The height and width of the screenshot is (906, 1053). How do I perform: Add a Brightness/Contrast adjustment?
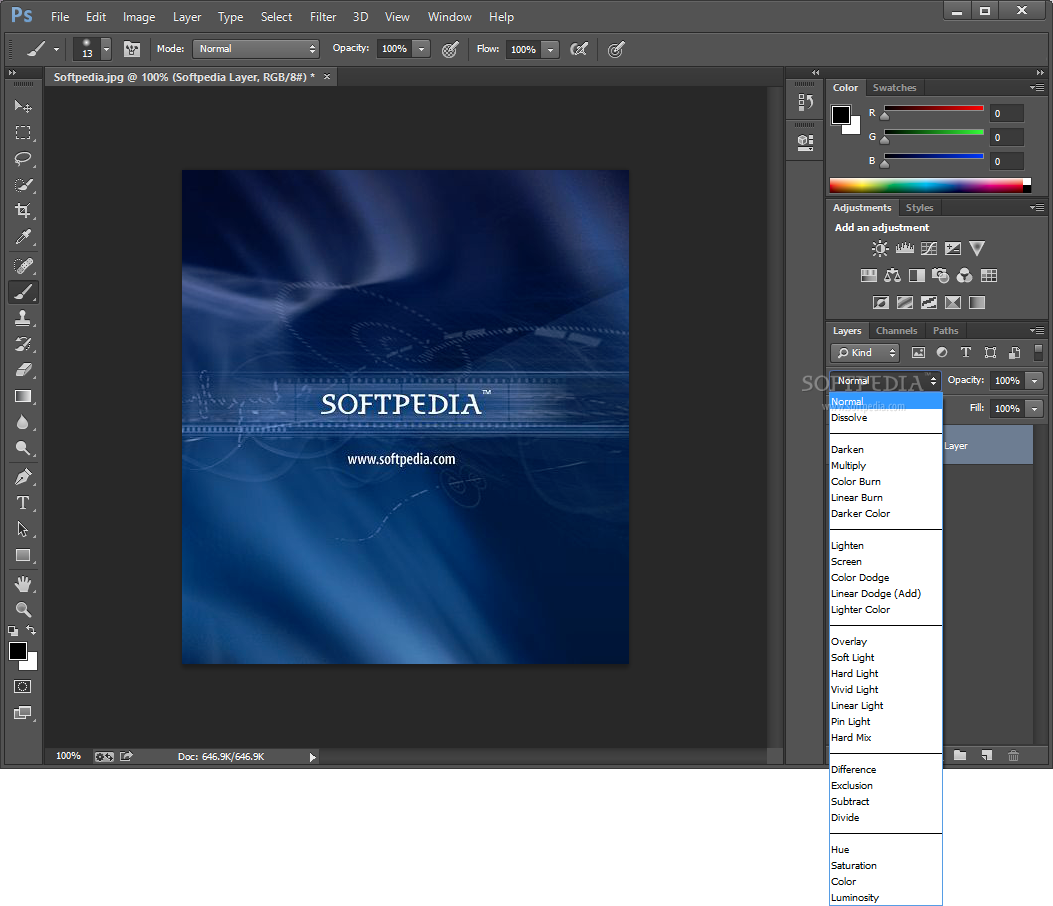pos(880,248)
